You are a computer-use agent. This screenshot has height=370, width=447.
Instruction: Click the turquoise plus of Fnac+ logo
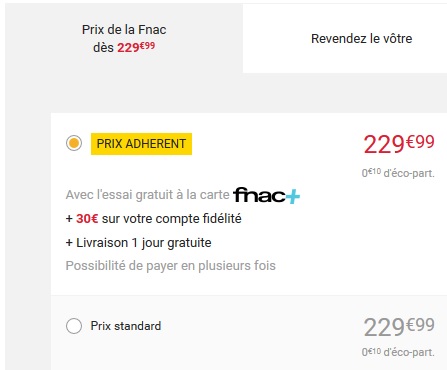(293, 196)
